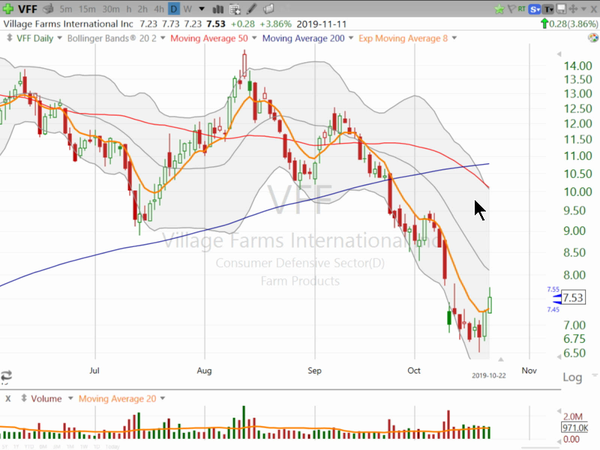Open the T dropdown button
This screenshot has height=450, width=600.
coord(548,9)
